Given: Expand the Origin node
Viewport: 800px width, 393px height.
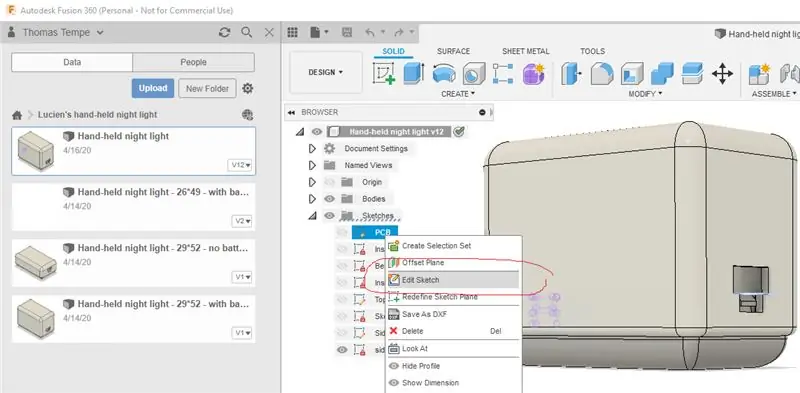Looking at the screenshot, I should click(x=312, y=182).
